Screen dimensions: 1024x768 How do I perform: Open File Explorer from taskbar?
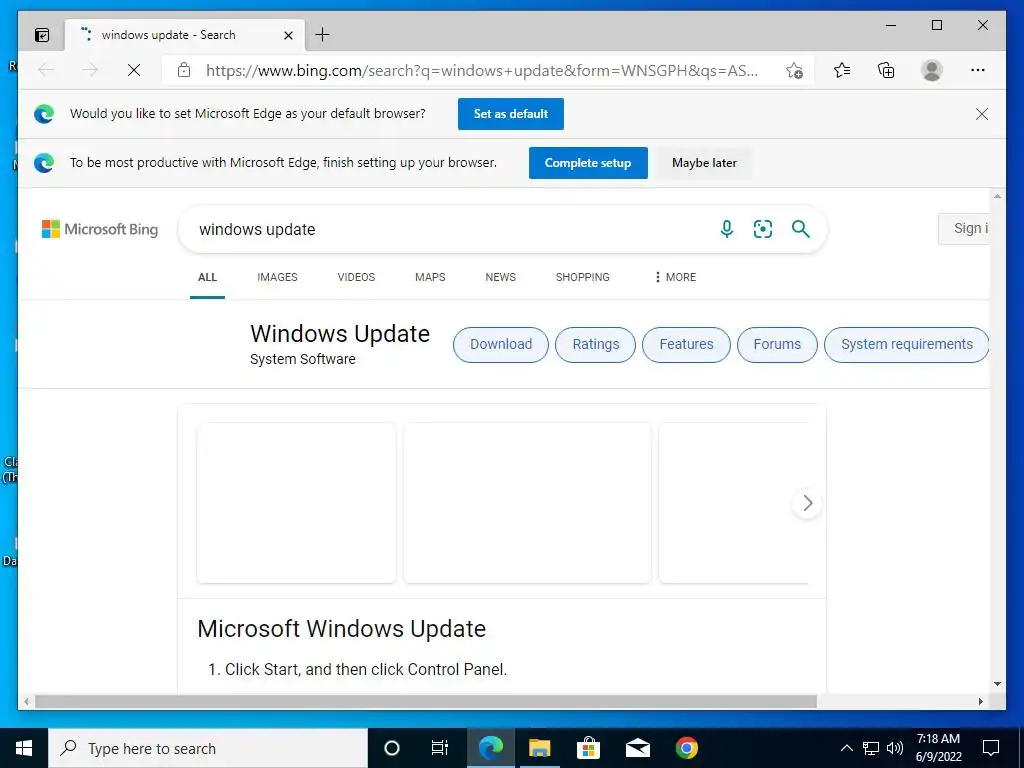pos(539,748)
